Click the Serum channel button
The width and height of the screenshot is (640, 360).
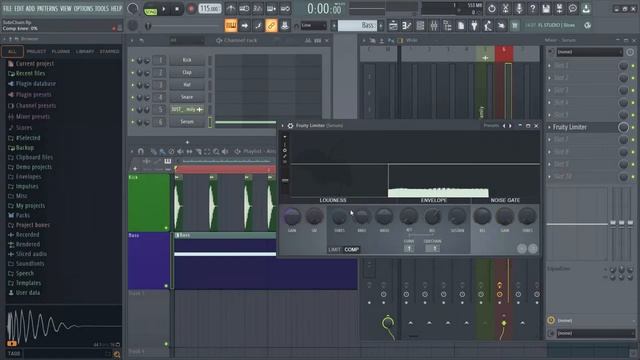pyautogui.click(x=187, y=122)
